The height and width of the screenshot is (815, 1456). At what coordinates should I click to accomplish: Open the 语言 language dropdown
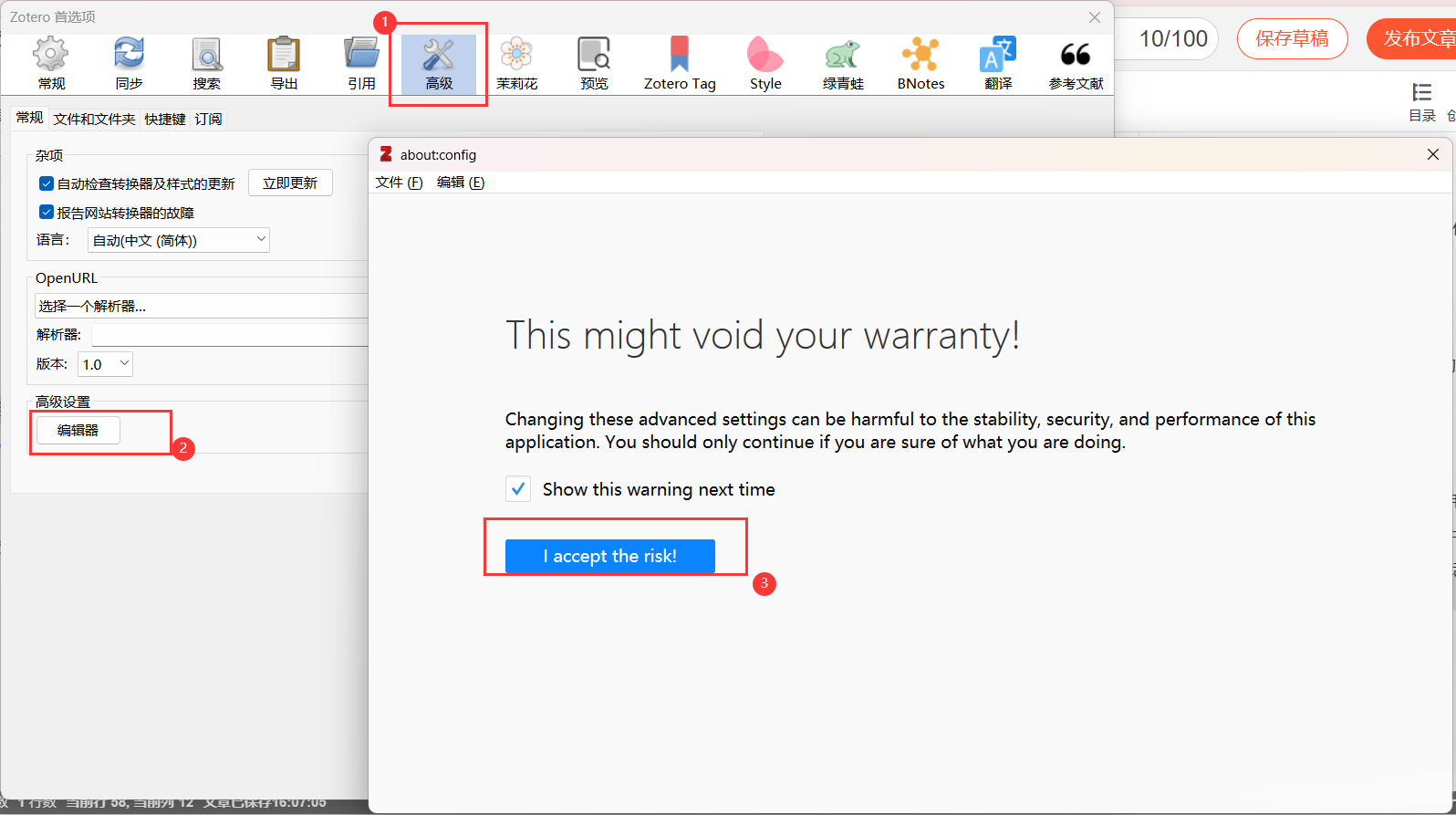[179, 240]
